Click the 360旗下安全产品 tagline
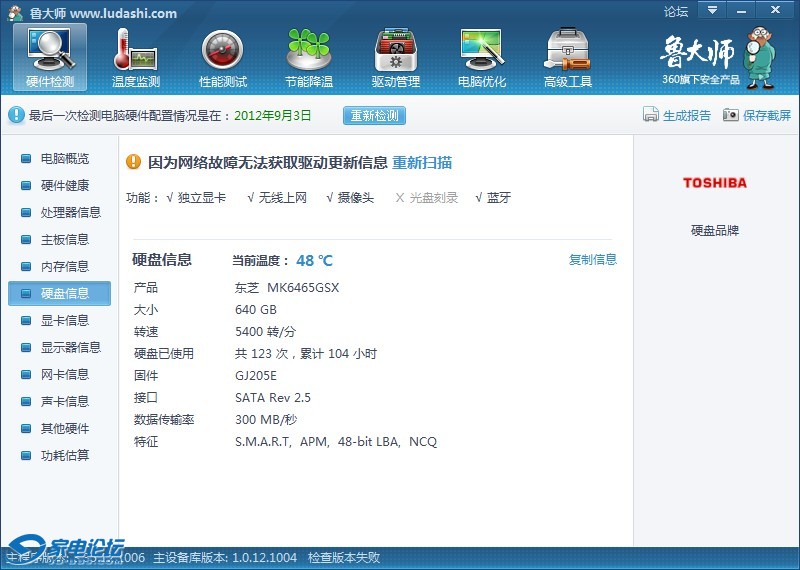This screenshot has height=570, width=800. (x=701, y=80)
